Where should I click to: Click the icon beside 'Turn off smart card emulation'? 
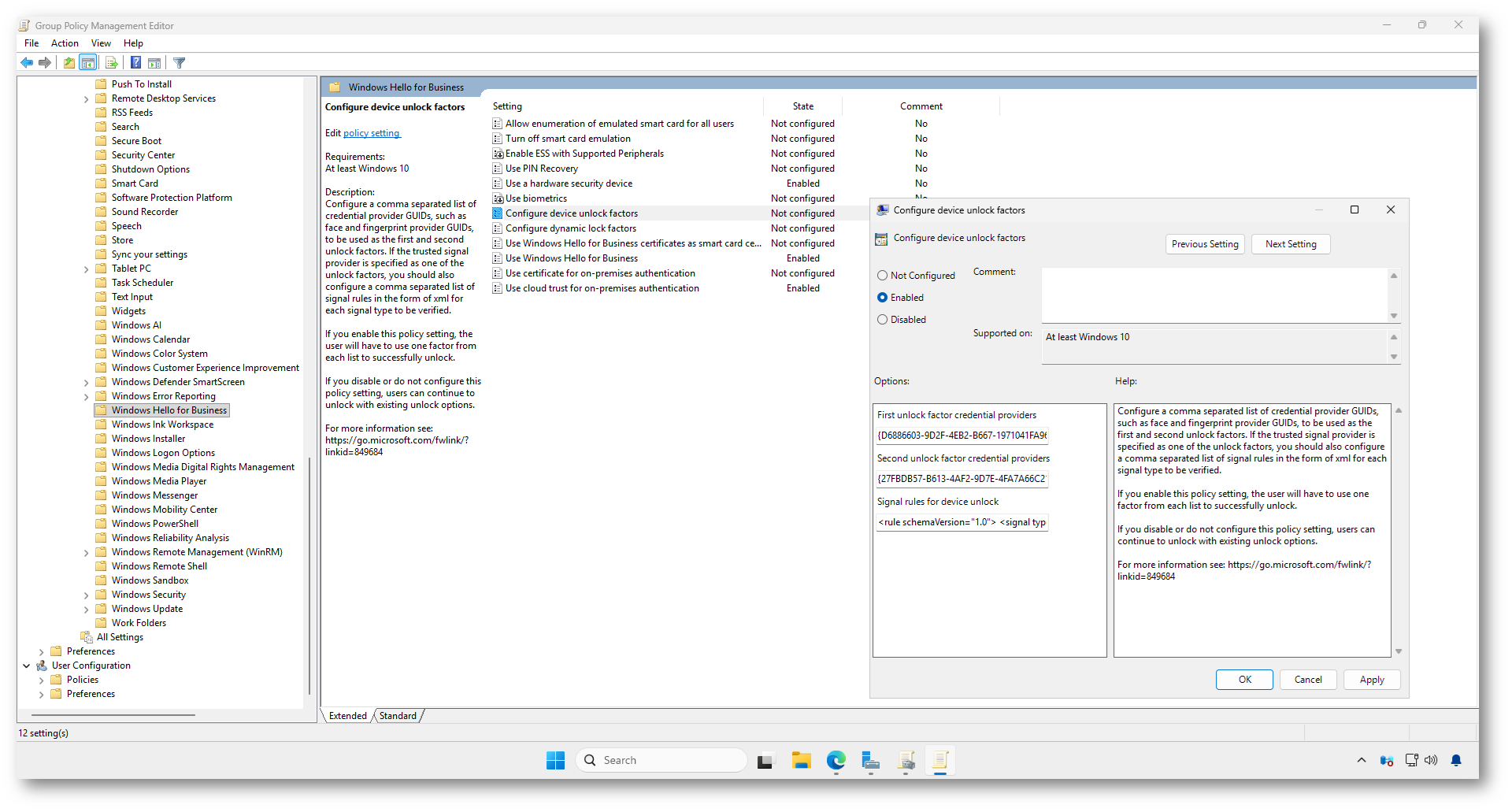coord(498,139)
